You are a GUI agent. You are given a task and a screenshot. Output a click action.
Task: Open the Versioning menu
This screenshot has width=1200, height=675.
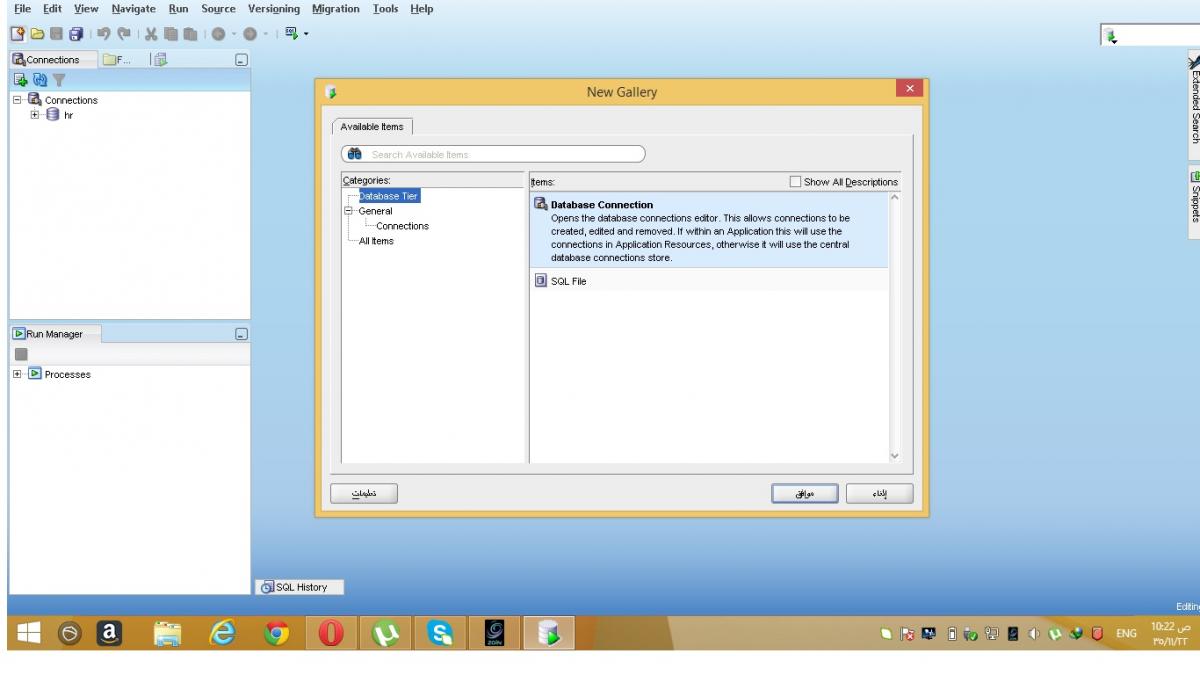point(273,9)
